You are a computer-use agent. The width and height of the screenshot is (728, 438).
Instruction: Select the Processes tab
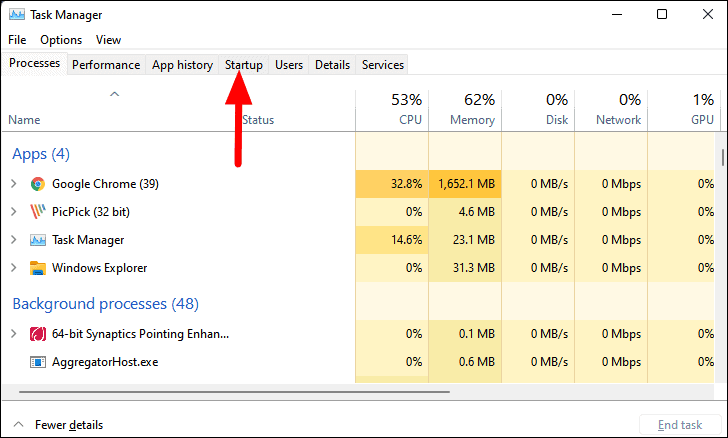(34, 63)
